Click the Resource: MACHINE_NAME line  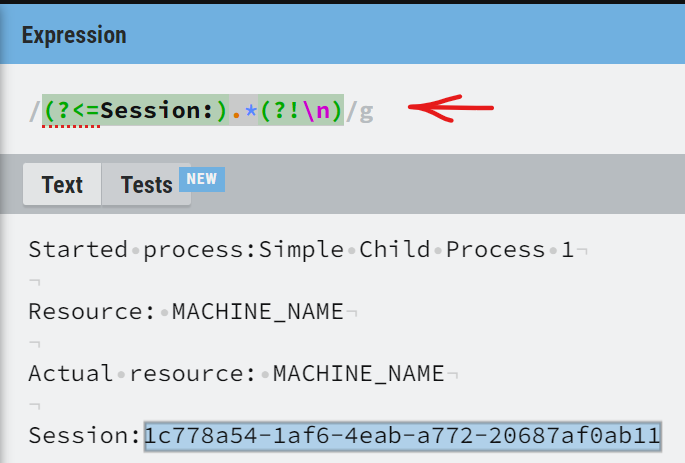click(x=185, y=312)
